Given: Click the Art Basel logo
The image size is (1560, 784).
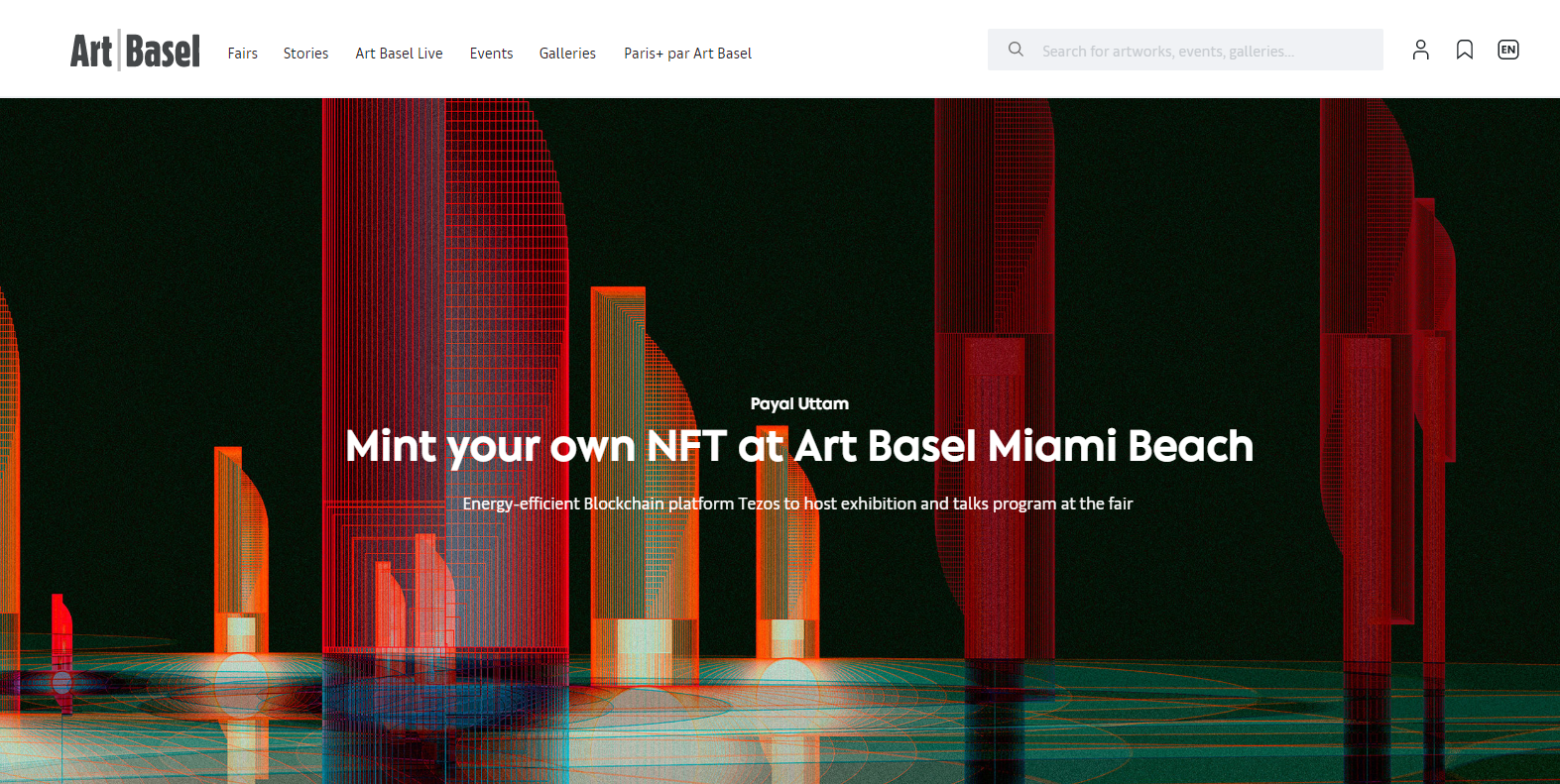Looking at the screenshot, I should pyautogui.click(x=135, y=51).
